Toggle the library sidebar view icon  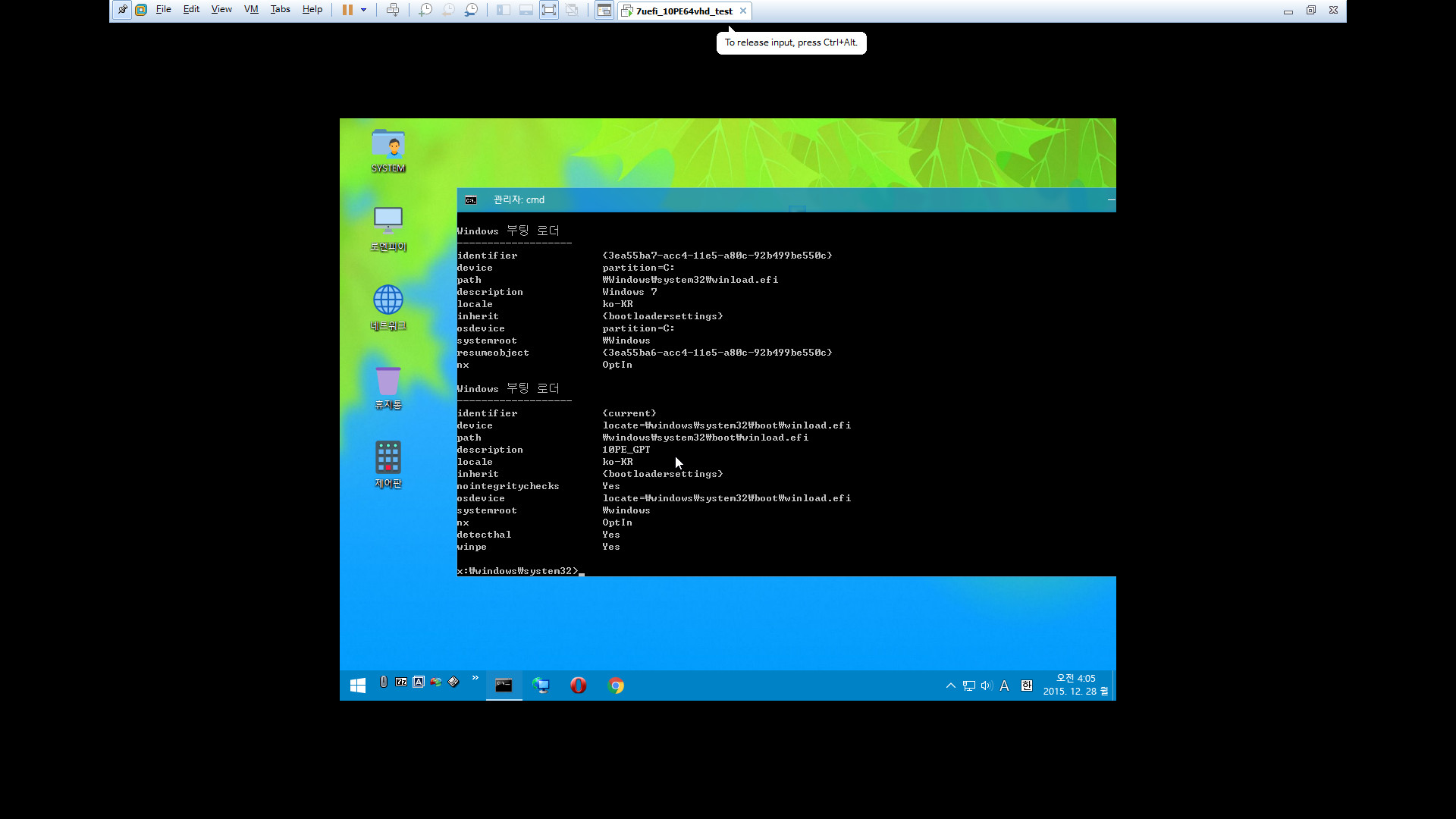(503, 10)
